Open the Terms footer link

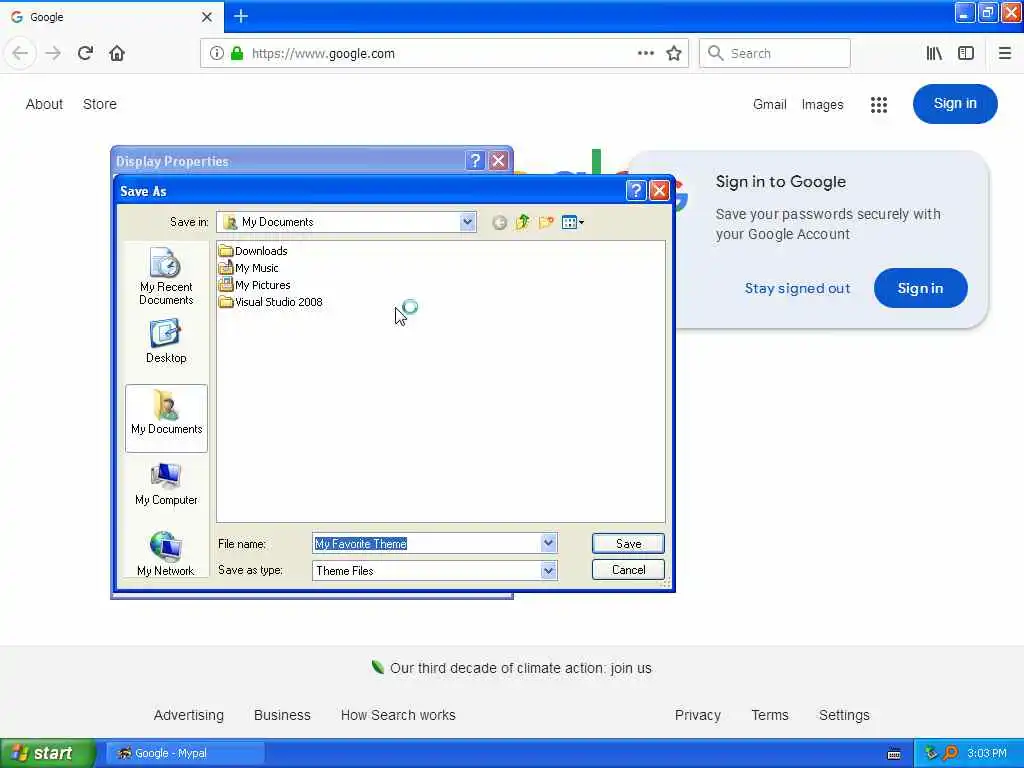click(770, 715)
